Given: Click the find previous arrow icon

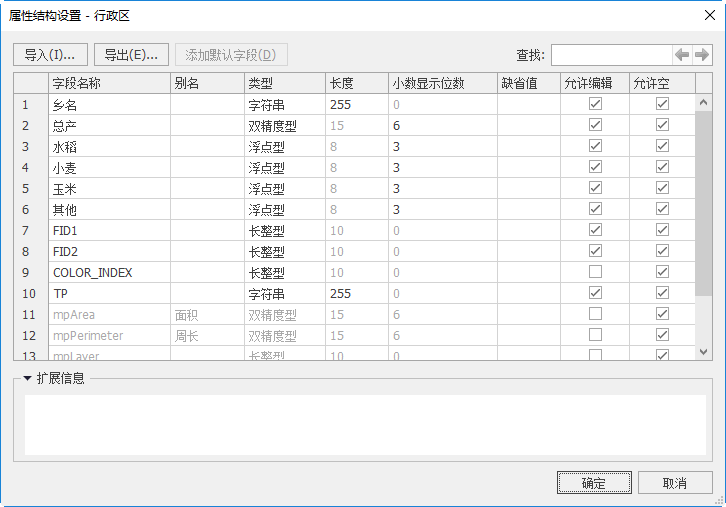Looking at the screenshot, I should (x=683, y=55).
